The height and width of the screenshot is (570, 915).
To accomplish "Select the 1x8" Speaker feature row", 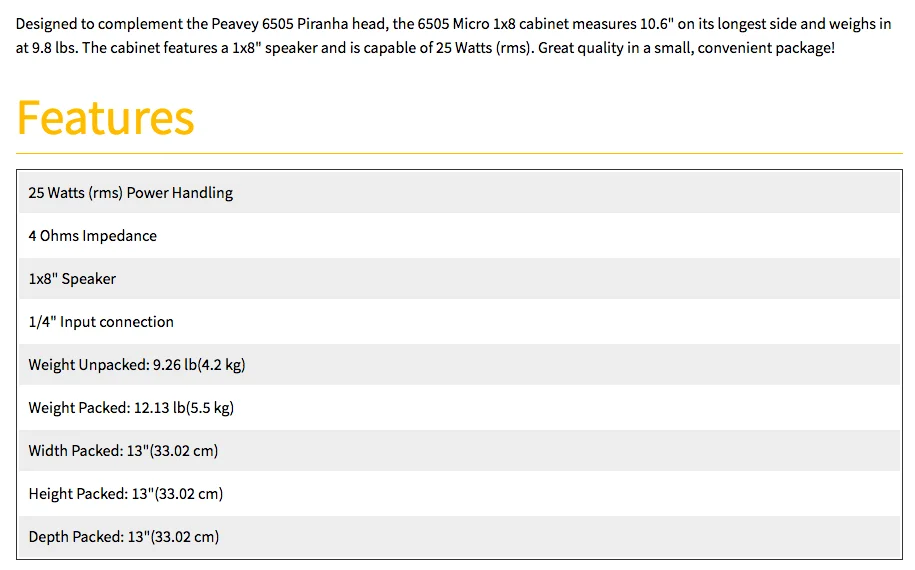I will click(x=72, y=279).
